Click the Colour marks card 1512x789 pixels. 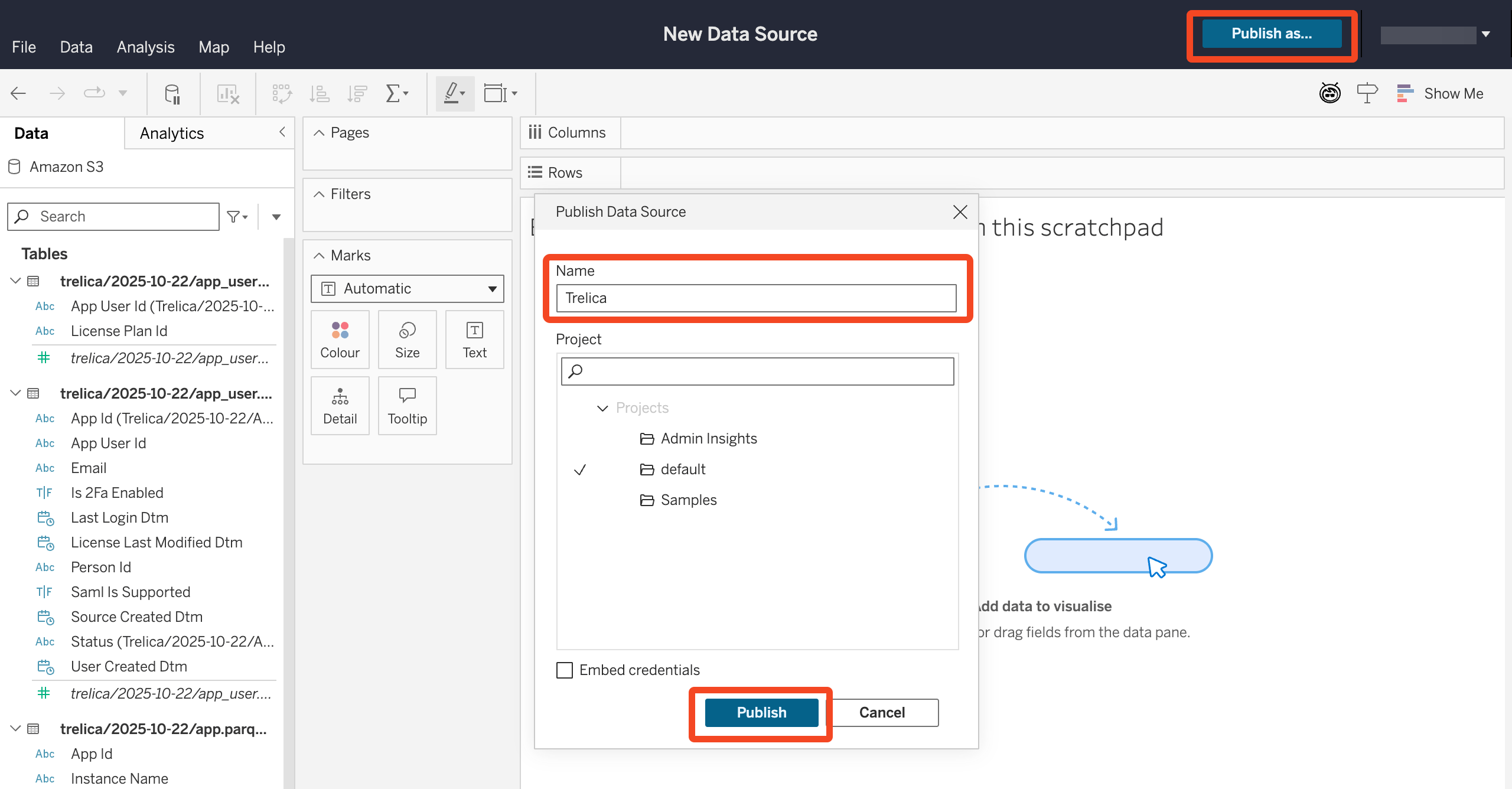click(340, 340)
